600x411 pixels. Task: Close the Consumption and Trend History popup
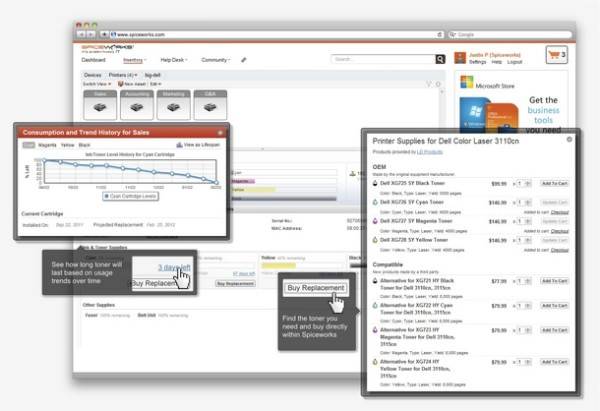tap(220, 132)
